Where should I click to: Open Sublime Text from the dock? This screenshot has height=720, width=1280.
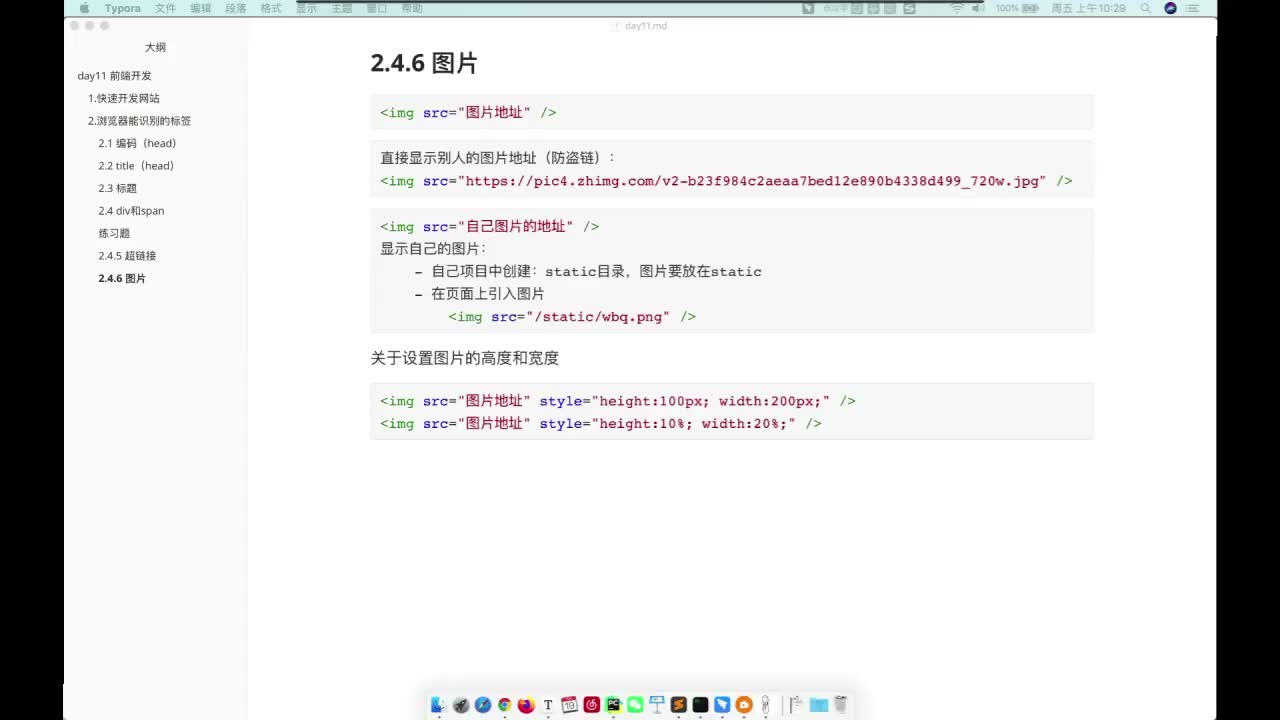pyautogui.click(x=679, y=705)
